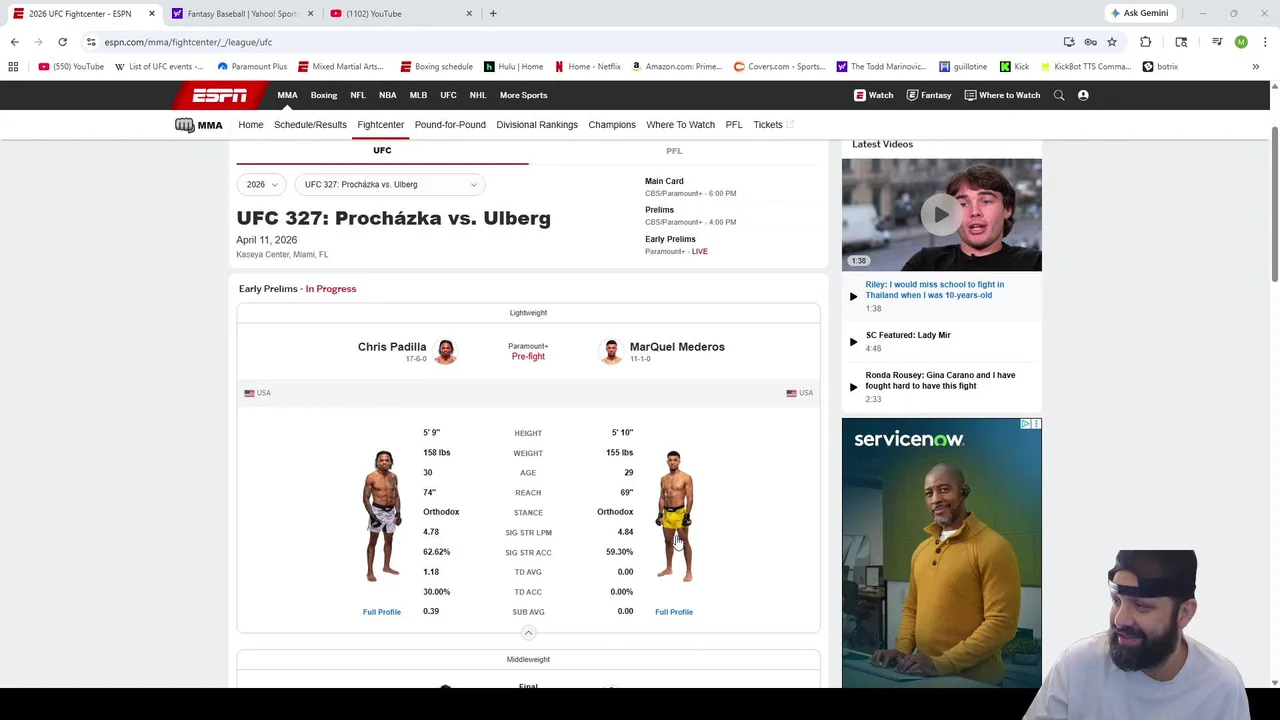Switch to the UFC league tab

pyautogui.click(x=382, y=150)
